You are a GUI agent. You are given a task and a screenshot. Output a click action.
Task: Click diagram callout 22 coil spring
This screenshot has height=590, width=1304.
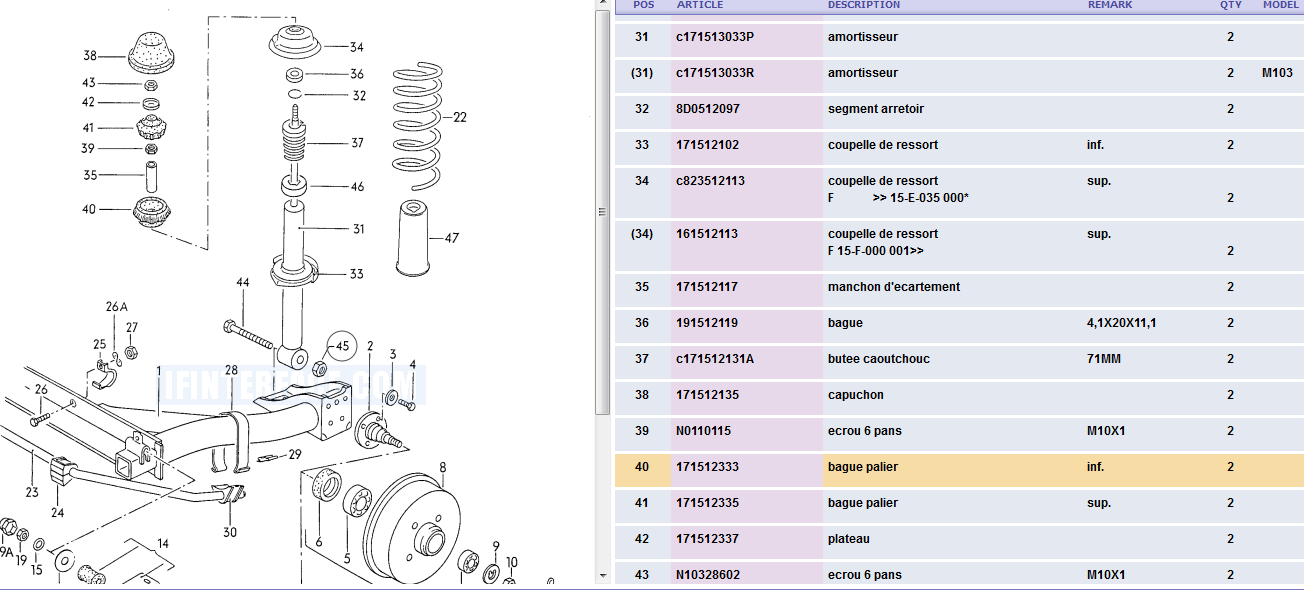point(460,117)
